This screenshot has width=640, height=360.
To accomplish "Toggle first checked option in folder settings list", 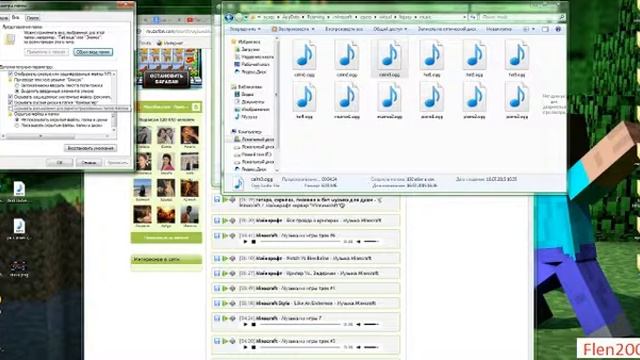I will tap(11, 74).
